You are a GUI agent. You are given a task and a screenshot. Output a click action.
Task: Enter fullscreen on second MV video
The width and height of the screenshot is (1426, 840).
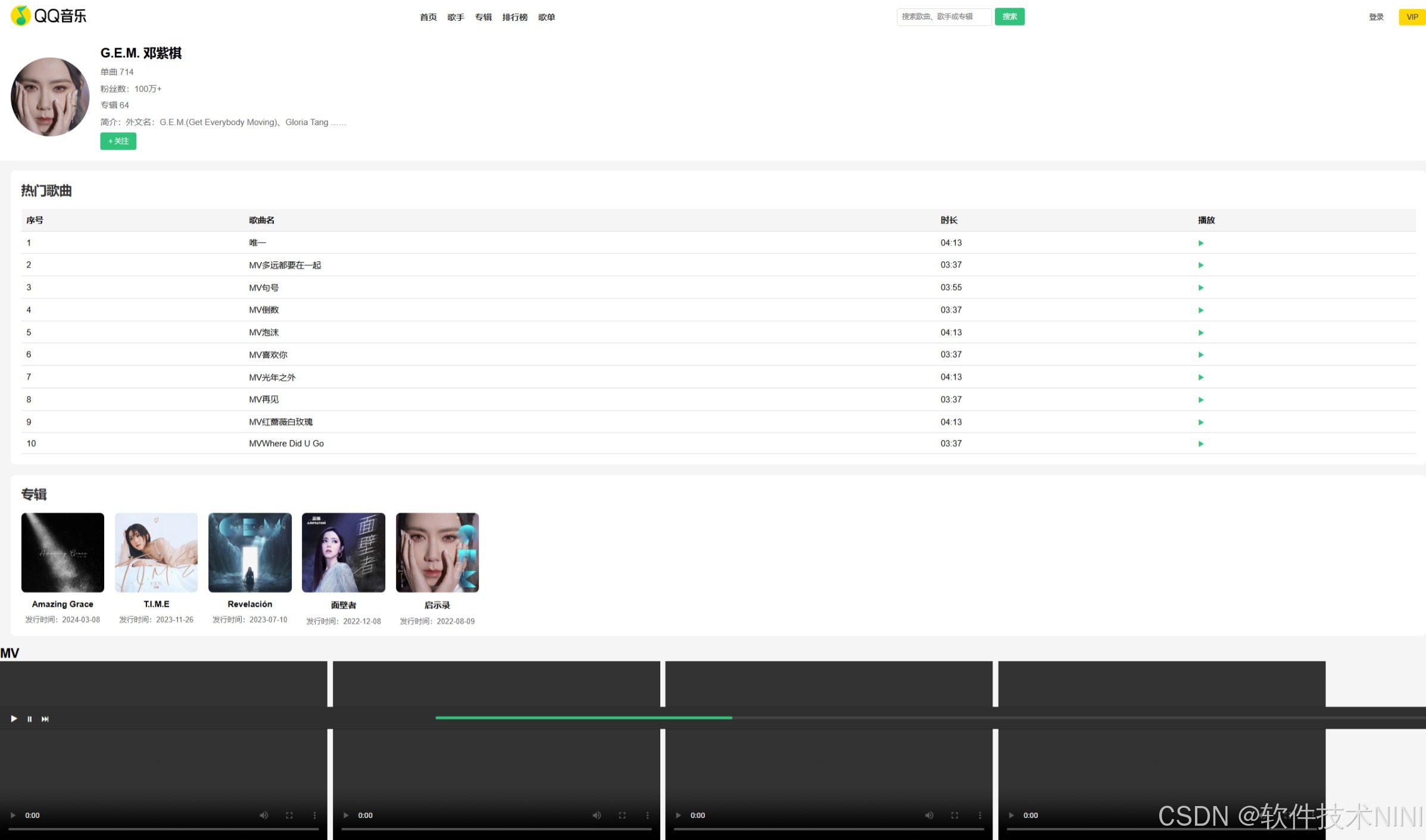(622, 816)
